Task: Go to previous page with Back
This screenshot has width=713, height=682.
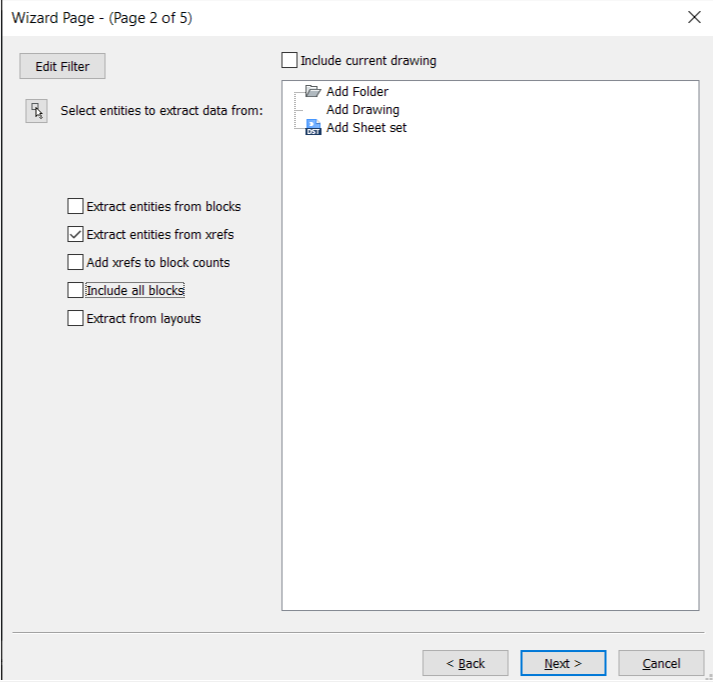Action: click(465, 663)
